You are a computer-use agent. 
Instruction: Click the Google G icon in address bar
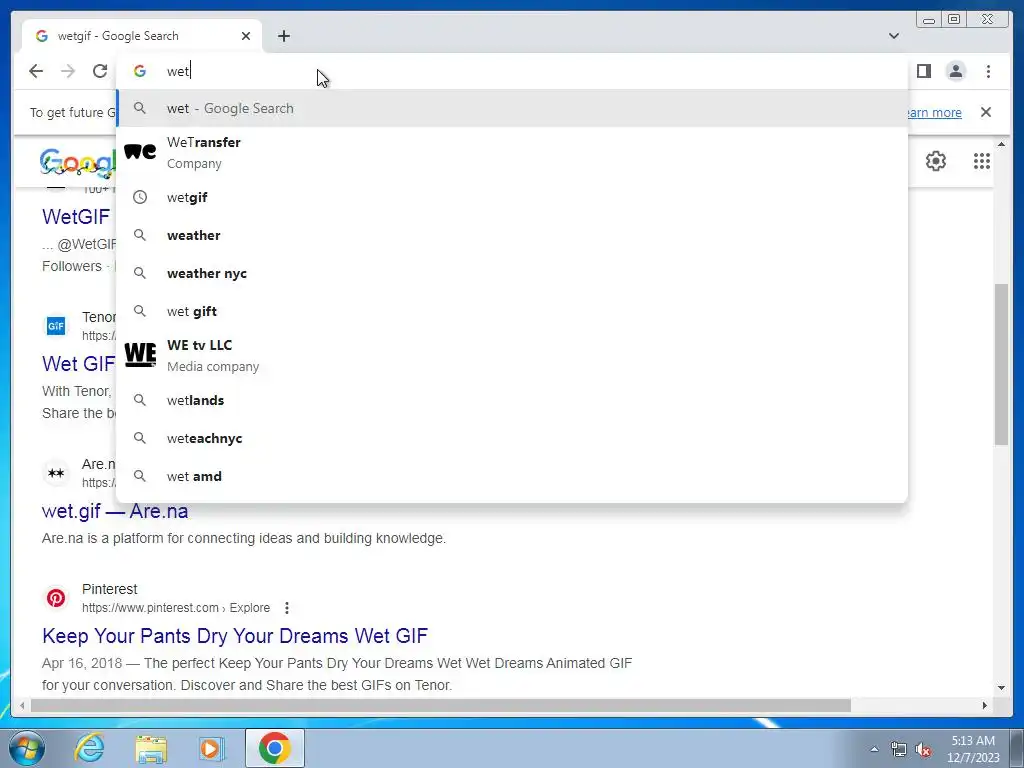coord(140,71)
